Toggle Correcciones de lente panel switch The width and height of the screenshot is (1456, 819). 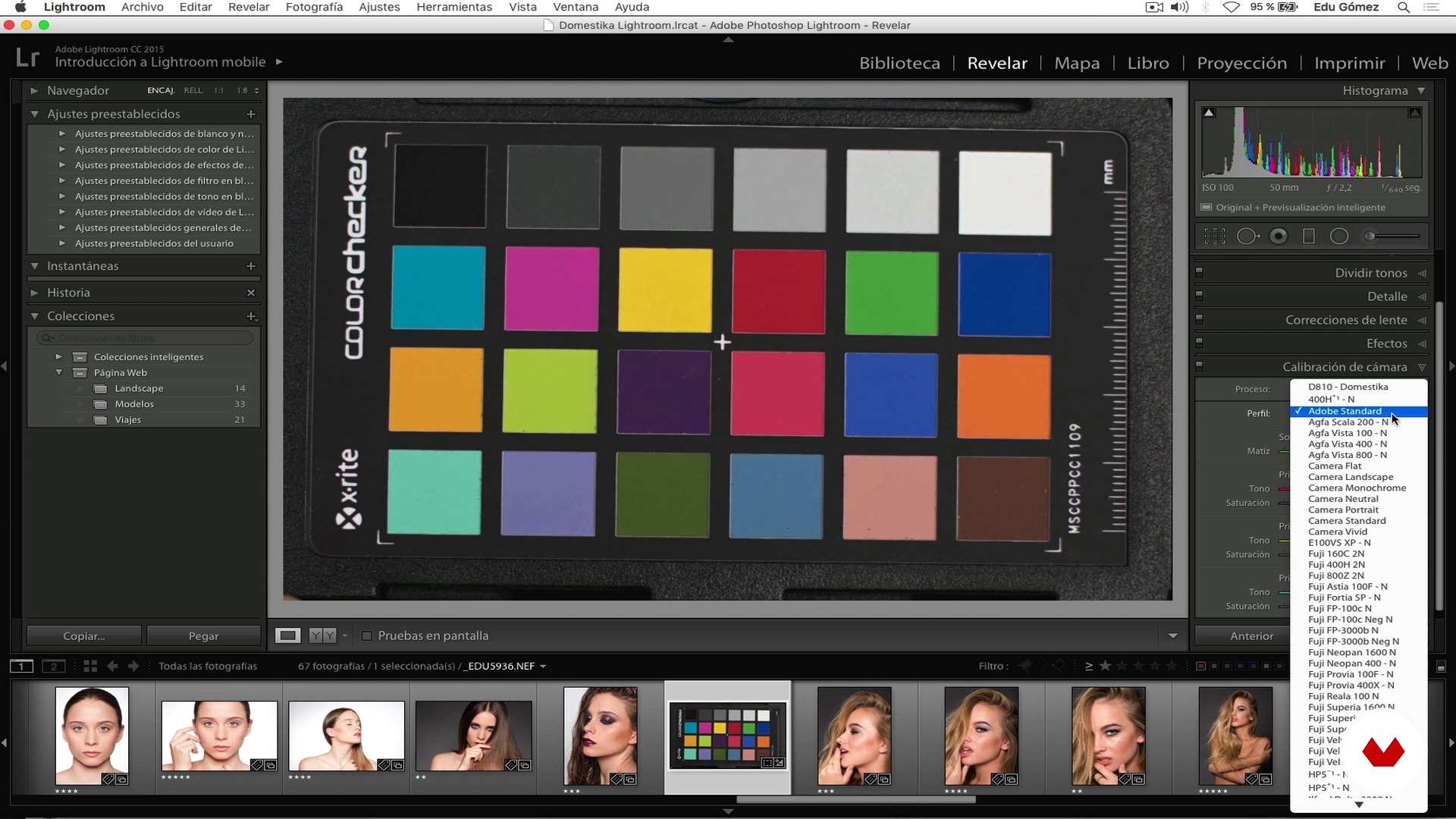click(1199, 319)
